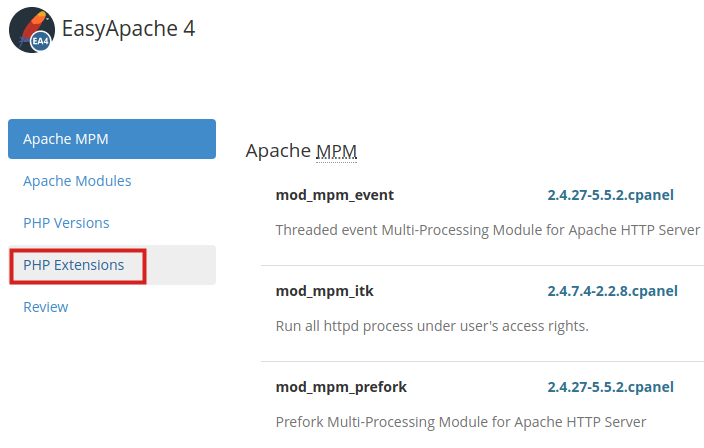Image resolution: width=704 pixels, height=448 pixels.
Task: Click version 2.4.27-5.5.2.cpanel next to mod_mpm_prefork
Action: pos(610,387)
